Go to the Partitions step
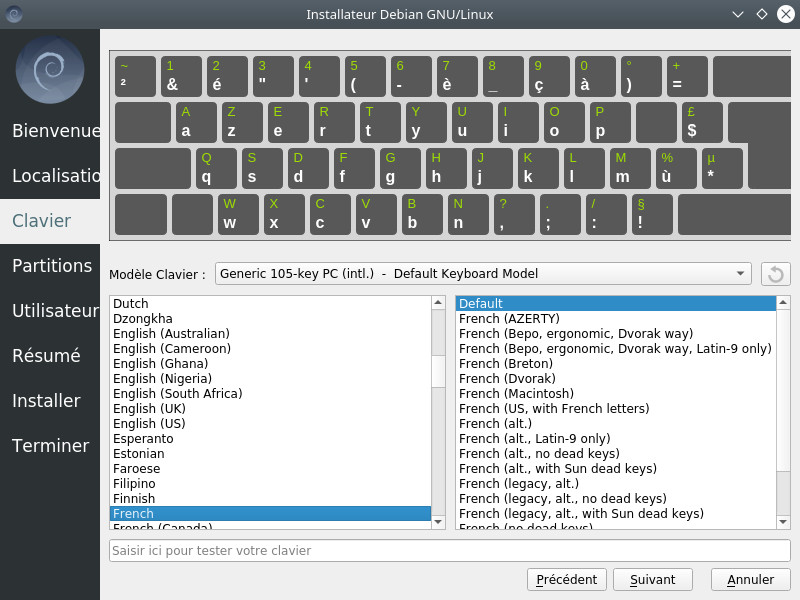 point(52,265)
